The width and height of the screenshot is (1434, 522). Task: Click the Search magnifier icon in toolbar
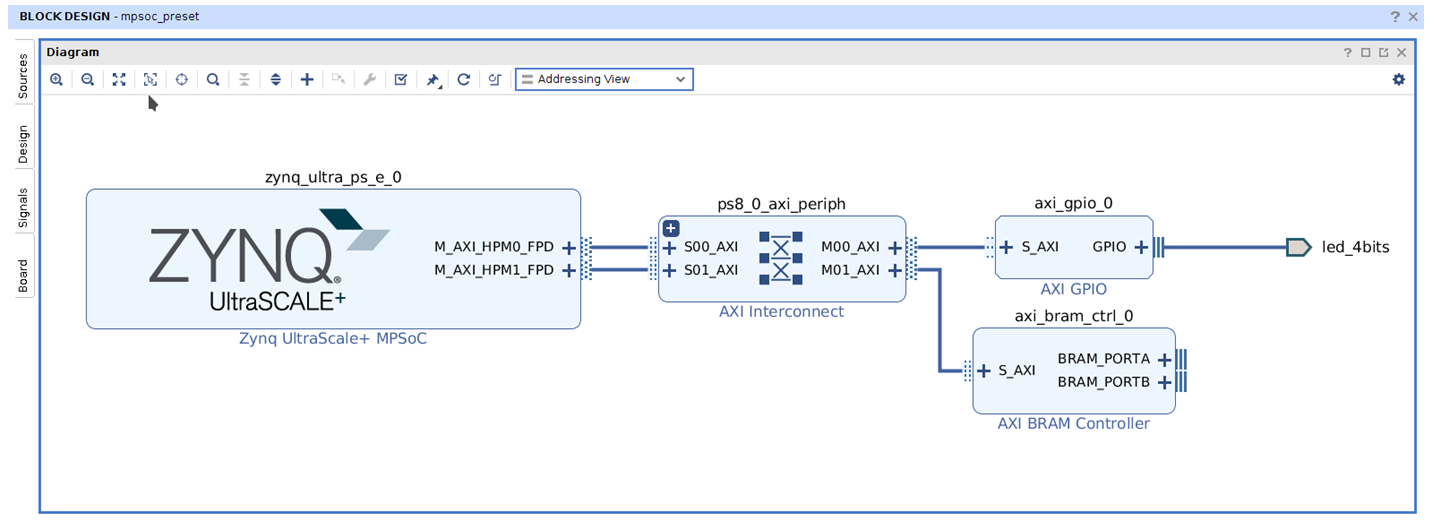tap(213, 79)
